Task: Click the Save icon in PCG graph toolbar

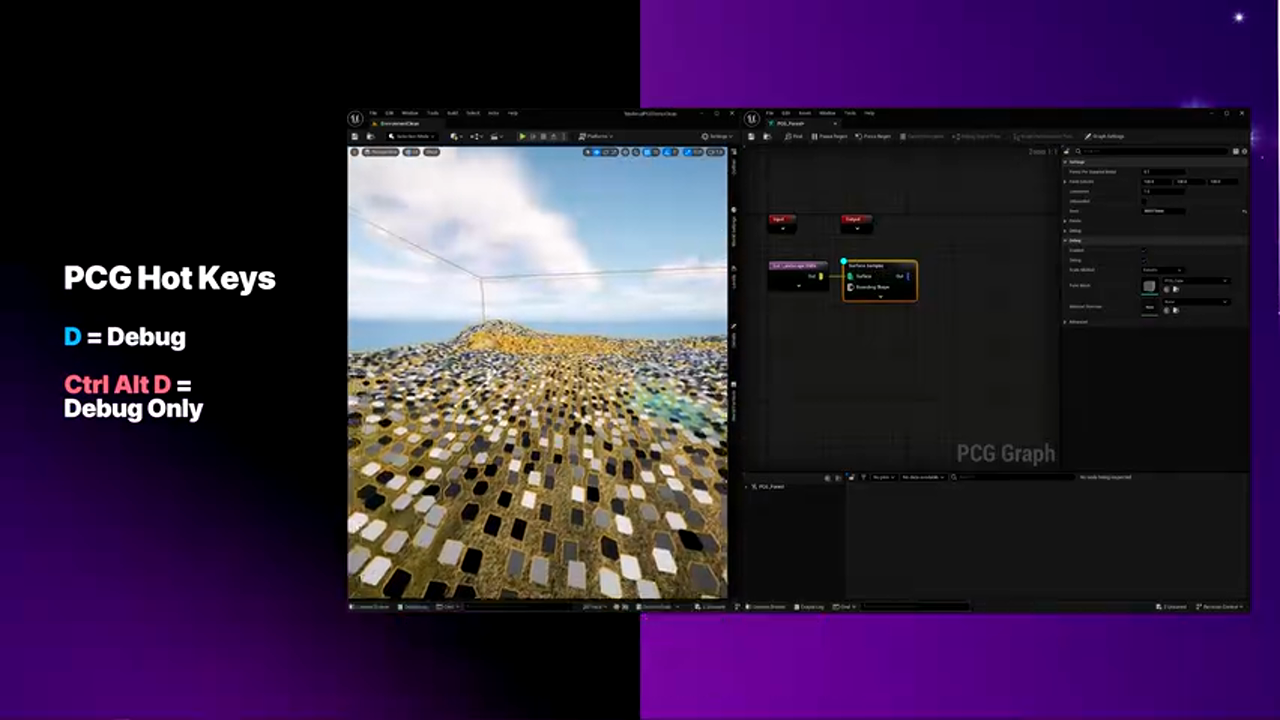Action: click(x=753, y=136)
